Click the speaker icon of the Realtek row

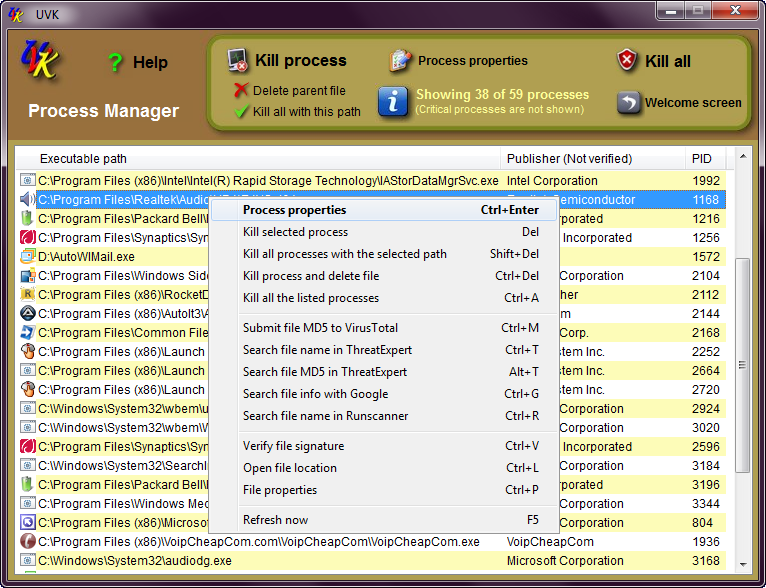(27, 199)
